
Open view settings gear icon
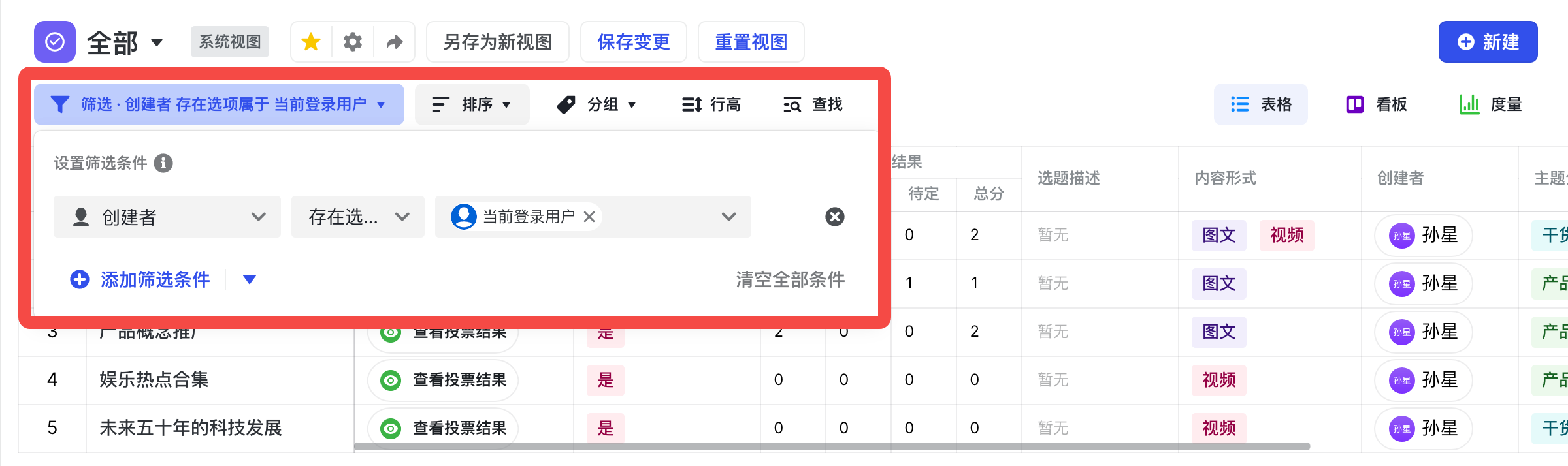[353, 42]
